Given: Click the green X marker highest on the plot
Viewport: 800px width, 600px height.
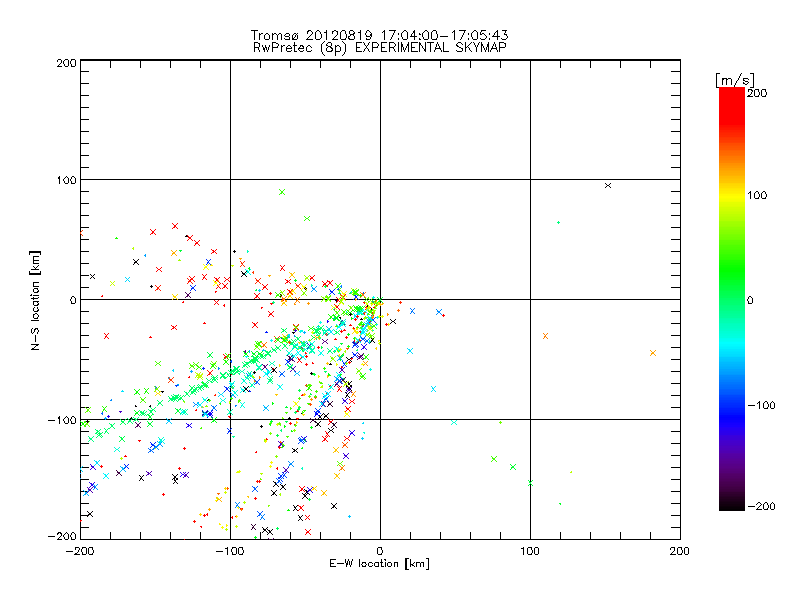Looking at the screenshot, I should click(282, 192).
